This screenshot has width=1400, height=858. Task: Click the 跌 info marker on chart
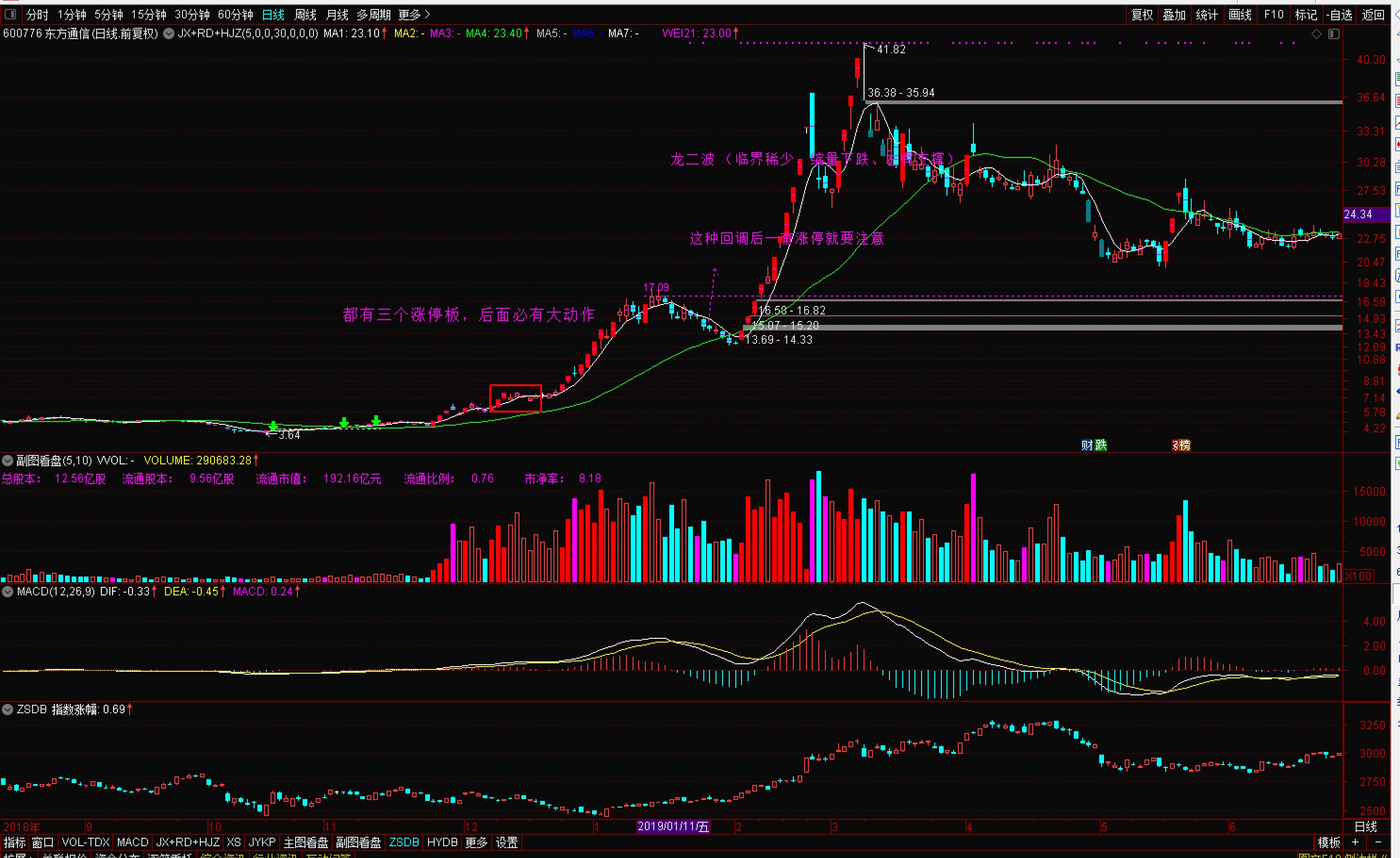click(x=1101, y=445)
